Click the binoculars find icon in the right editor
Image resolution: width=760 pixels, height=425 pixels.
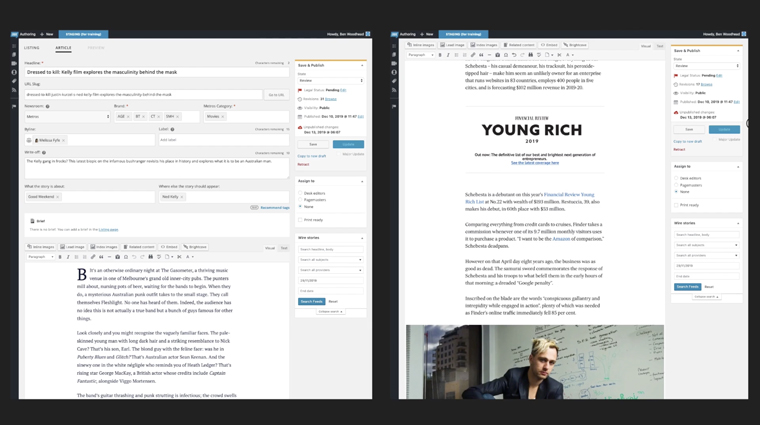click(x=531, y=55)
